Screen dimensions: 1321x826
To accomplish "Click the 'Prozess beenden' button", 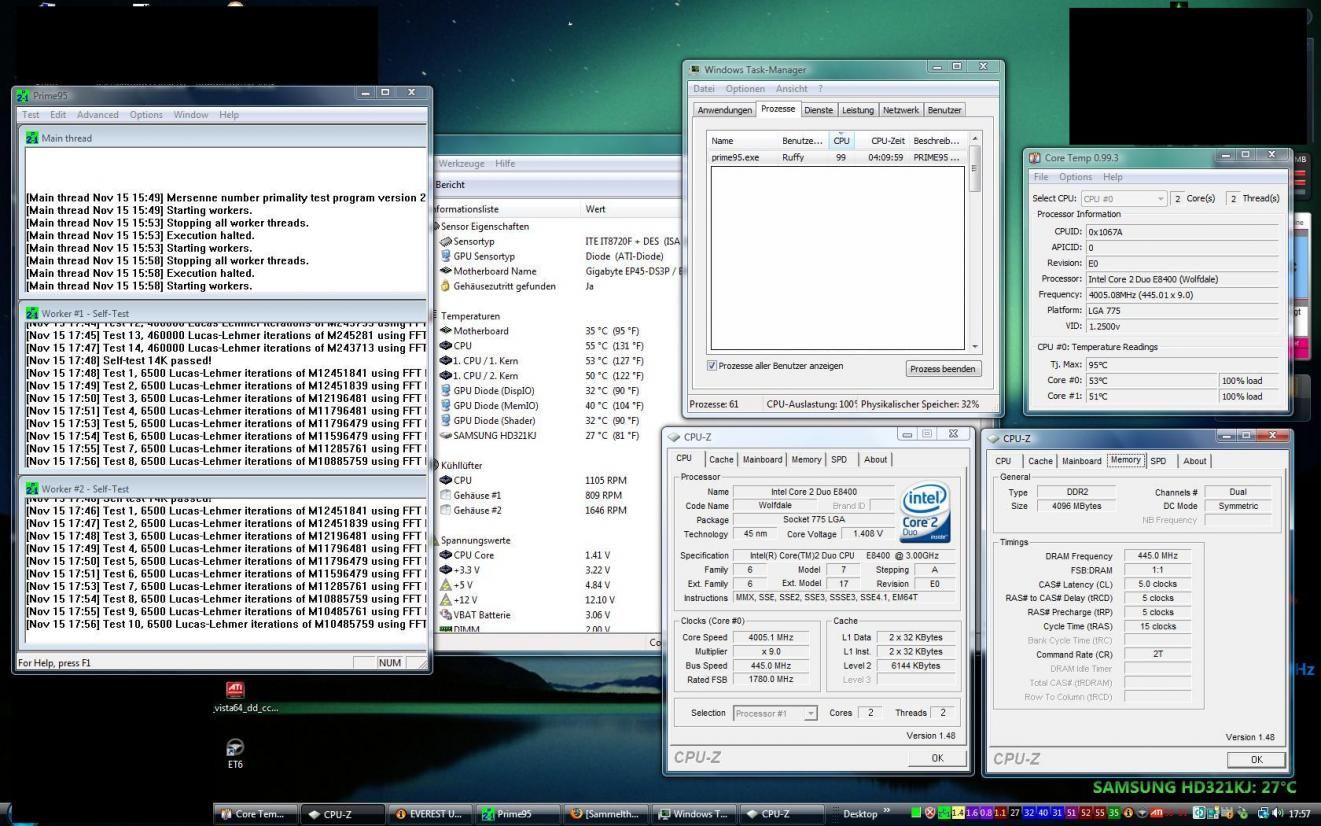I will pos(944,369).
